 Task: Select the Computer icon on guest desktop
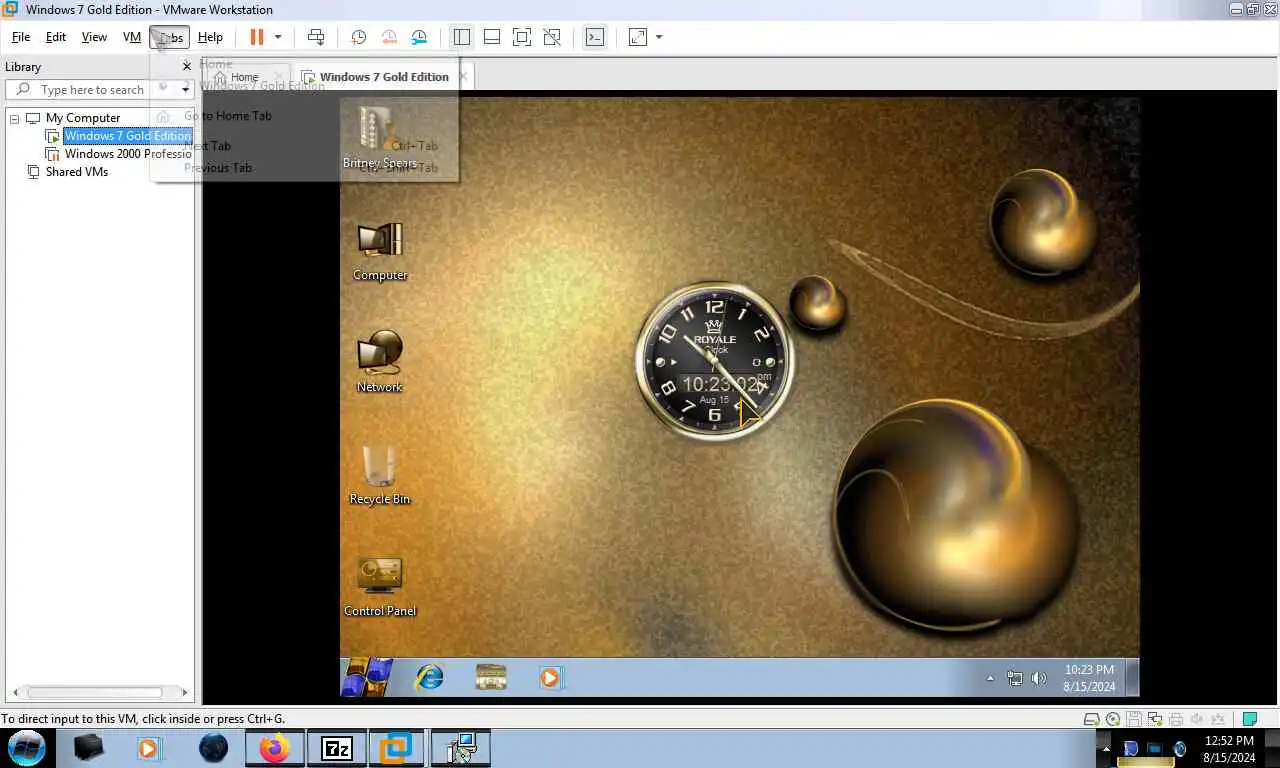(x=380, y=250)
